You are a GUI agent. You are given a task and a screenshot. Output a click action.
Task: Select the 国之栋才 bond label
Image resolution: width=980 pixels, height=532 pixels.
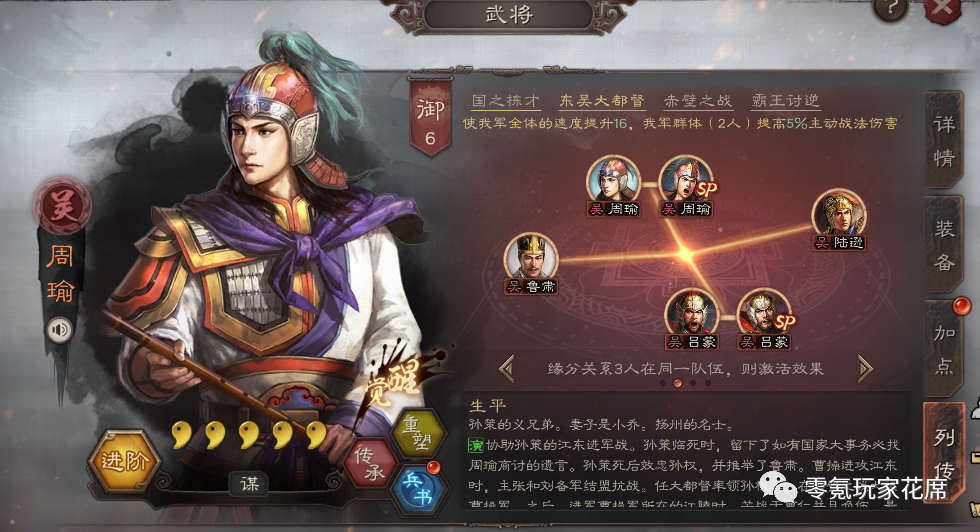pos(505,101)
